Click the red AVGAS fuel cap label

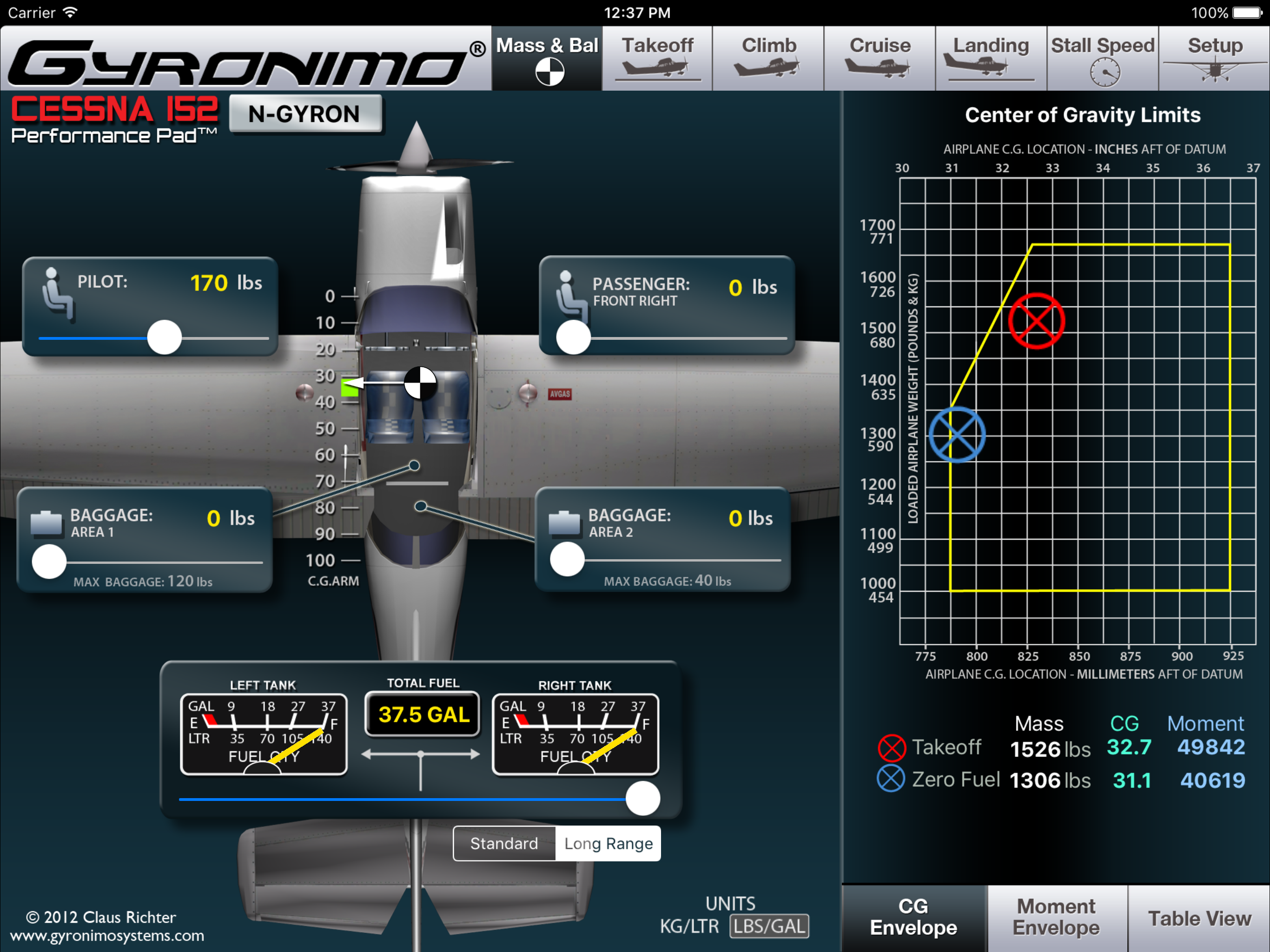tap(560, 394)
